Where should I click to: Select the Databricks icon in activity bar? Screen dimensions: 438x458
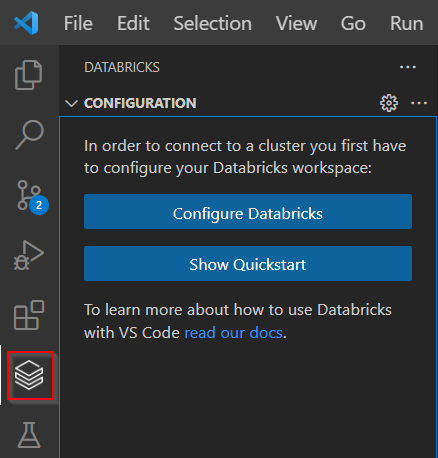(29, 375)
